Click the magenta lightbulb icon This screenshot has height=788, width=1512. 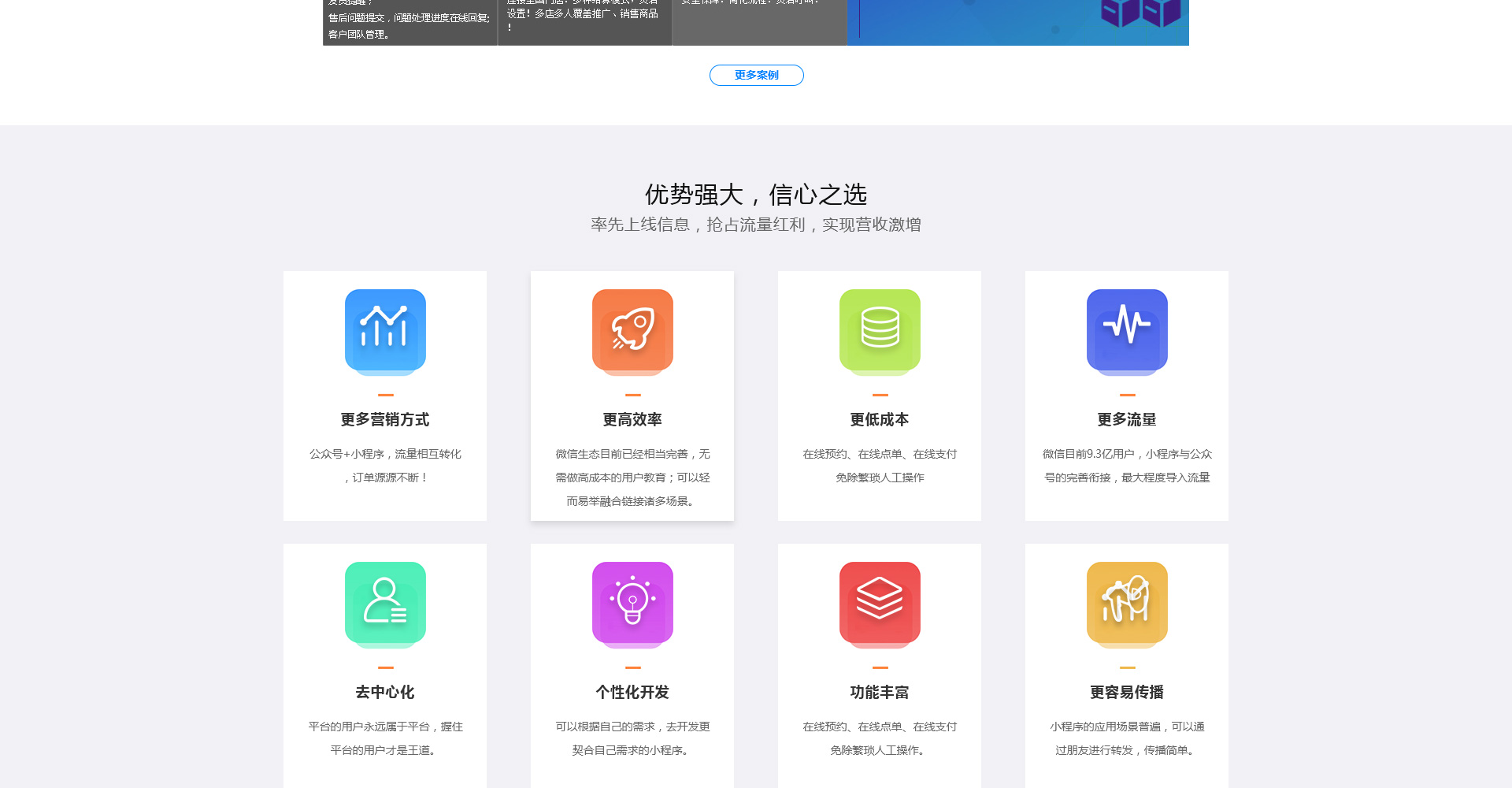click(x=632, y=603)
